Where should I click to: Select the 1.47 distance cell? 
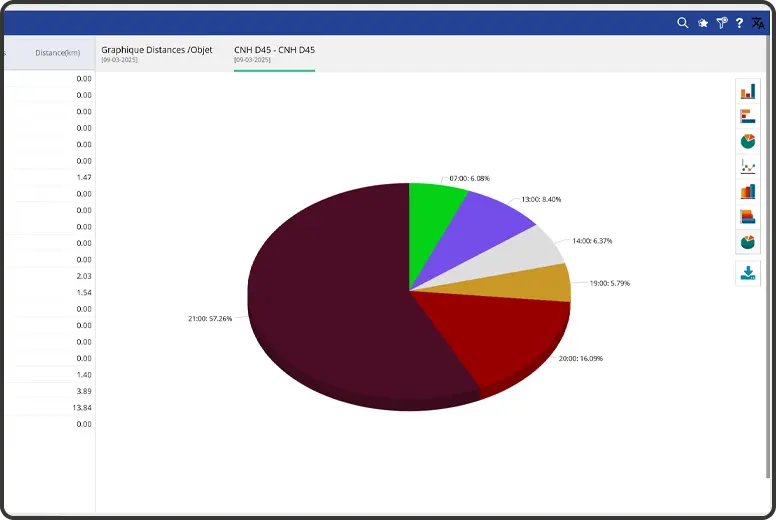84,177
